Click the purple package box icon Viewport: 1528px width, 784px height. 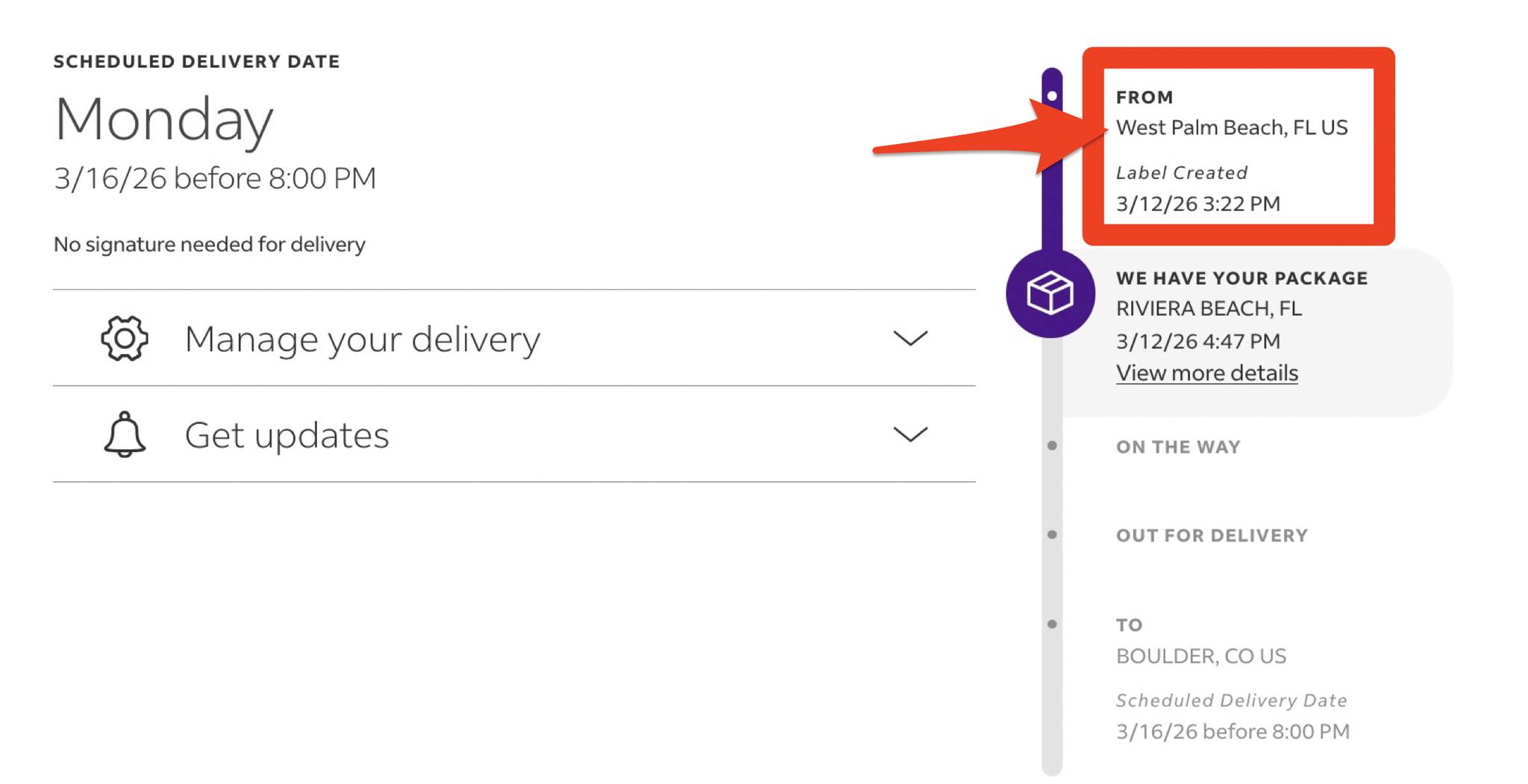pos(1050,293)
